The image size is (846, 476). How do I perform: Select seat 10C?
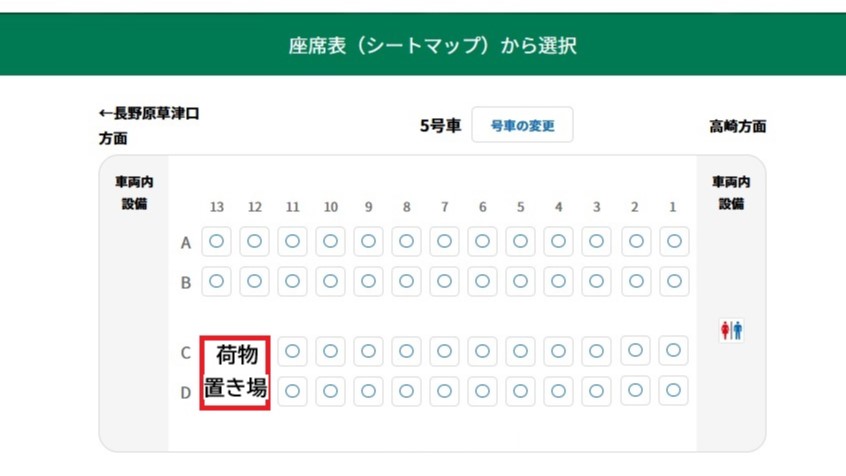tap(330, 351)
